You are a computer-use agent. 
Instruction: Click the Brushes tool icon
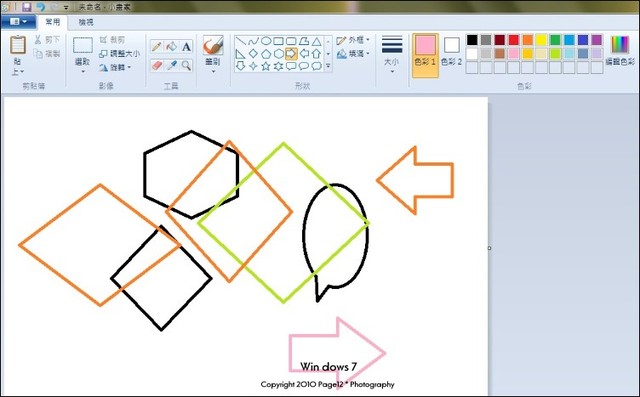[213, 45]
